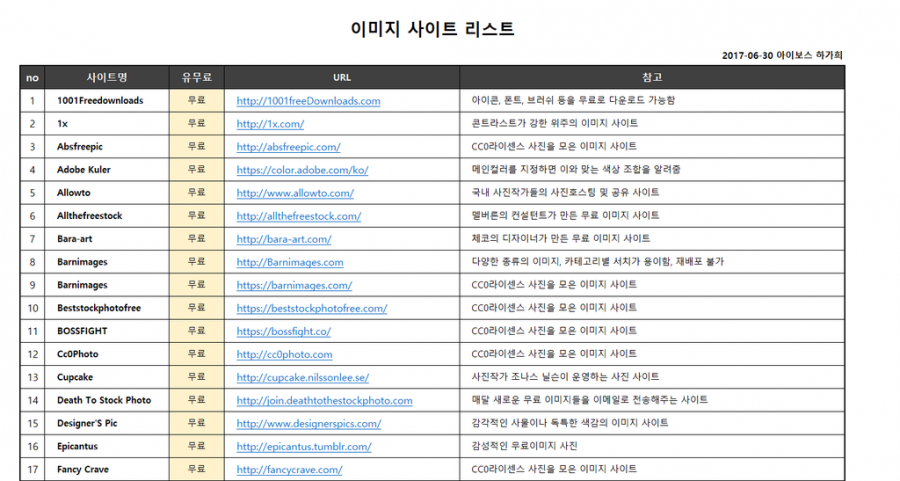This screenshot has width=900, height=481.
Task: Click the cc0photo.com link
Action: point(284,354)
